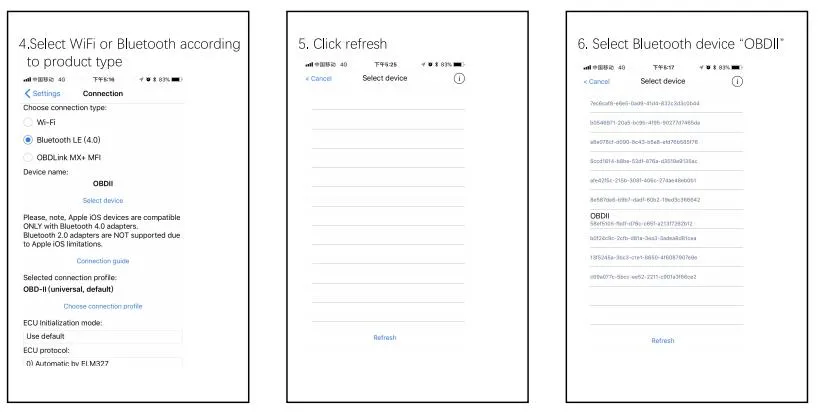Tap battery icon in Connection screen status bar
The image size is (818, 412).
(x=176, y=80)
